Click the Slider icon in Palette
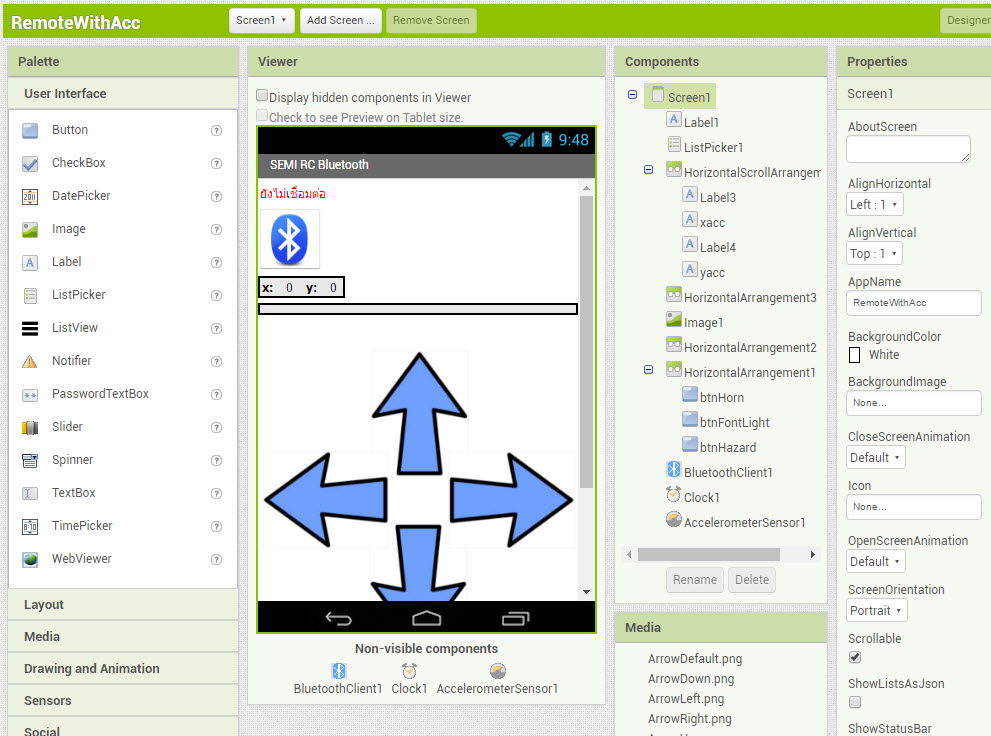991x736 pixels. tap(30, 427)
